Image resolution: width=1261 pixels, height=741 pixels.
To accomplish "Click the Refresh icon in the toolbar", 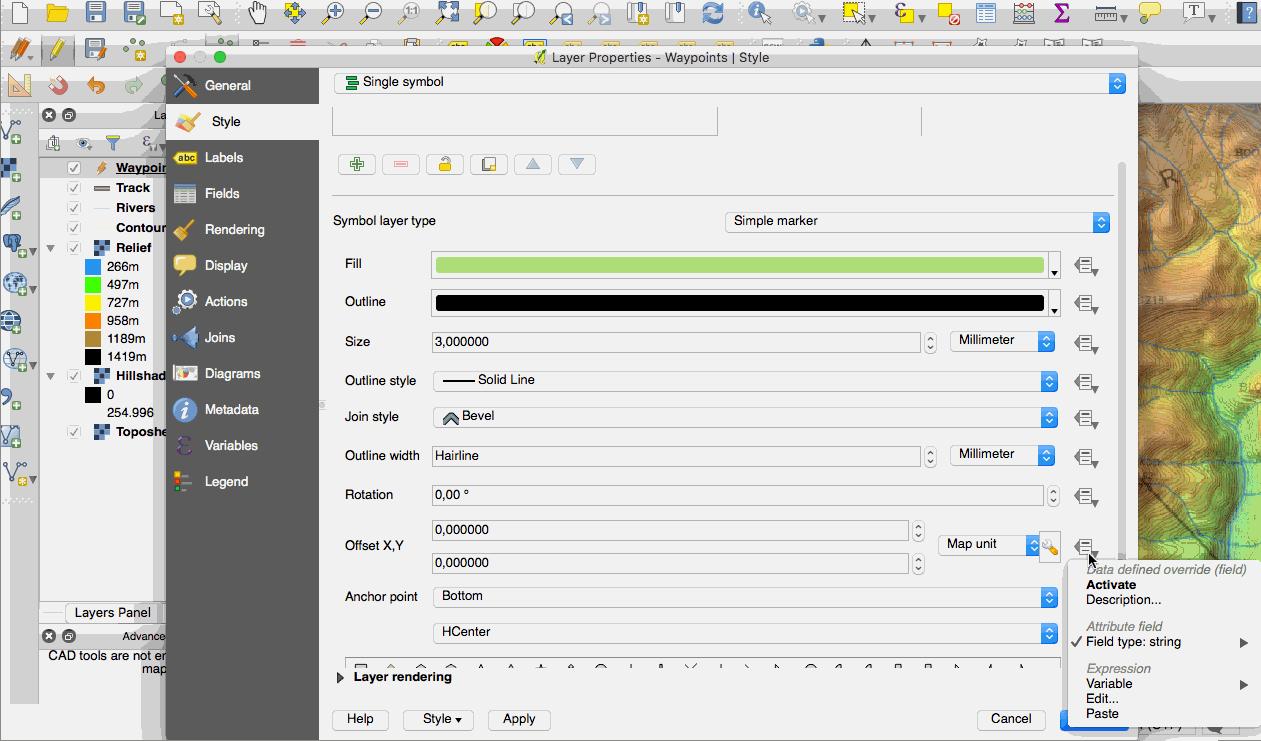I will pyautogui.click(x=712, y=13).
